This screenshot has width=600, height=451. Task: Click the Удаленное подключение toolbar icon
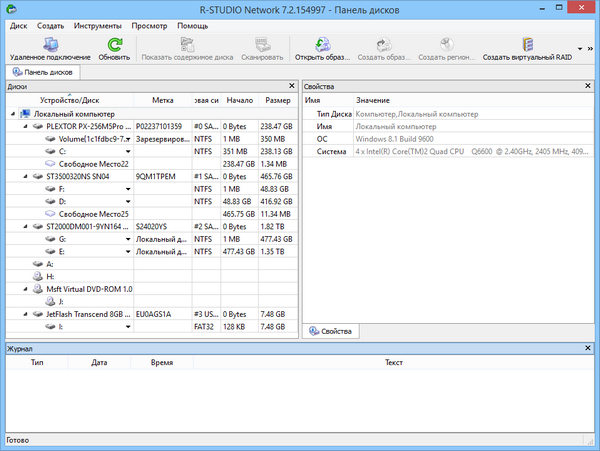(49, 44)
